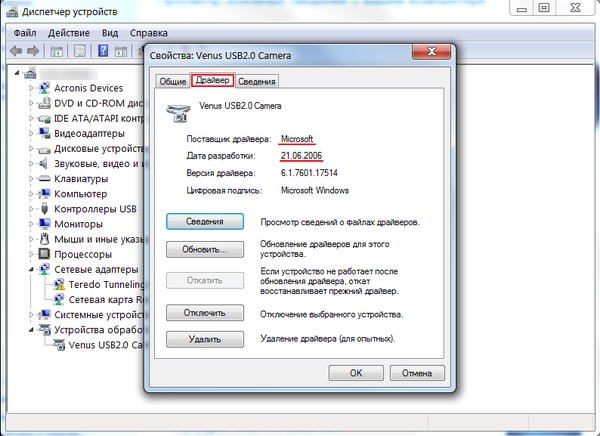Click the Видеоадаптеры display adapter icon

44,133
